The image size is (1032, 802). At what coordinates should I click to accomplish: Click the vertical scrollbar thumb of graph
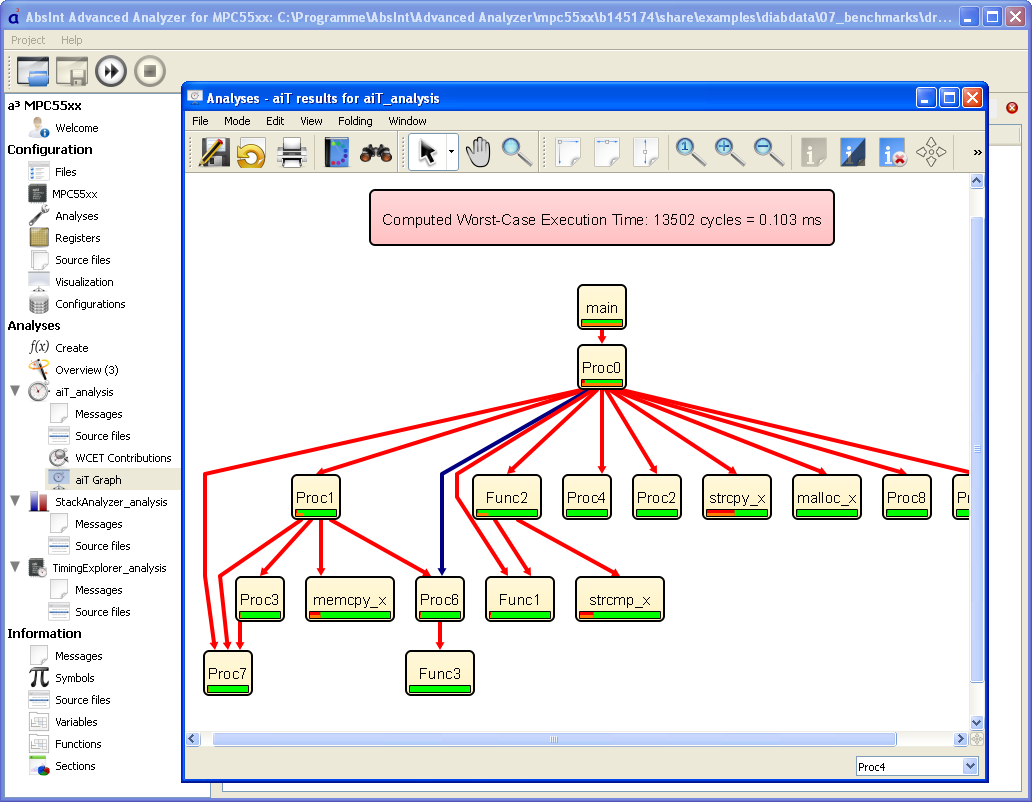click(x=977, y=449)
